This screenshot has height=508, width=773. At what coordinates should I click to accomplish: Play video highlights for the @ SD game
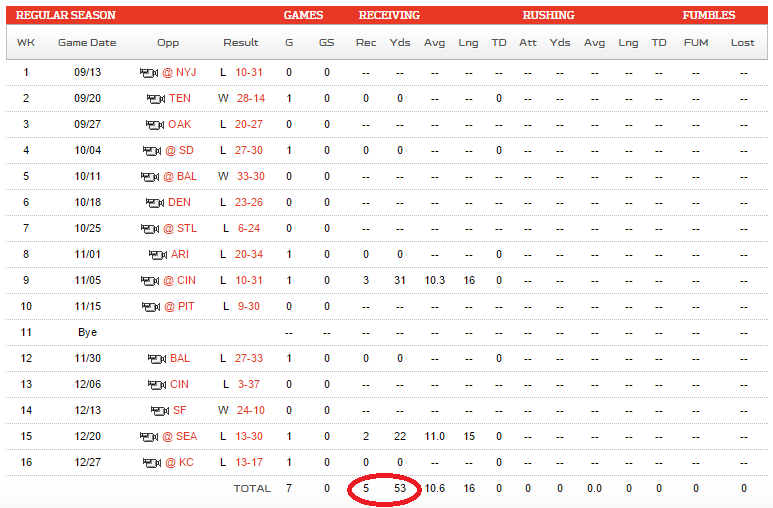[x=150, y=151]
